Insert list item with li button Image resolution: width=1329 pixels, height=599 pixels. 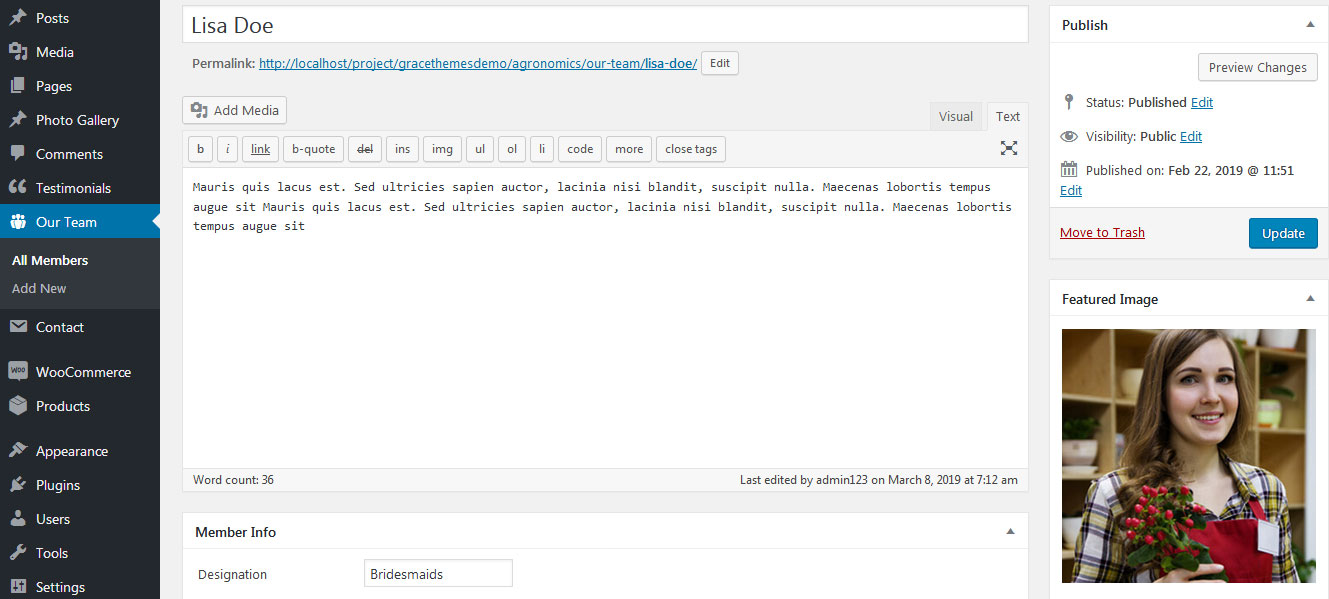pos(542,149)
